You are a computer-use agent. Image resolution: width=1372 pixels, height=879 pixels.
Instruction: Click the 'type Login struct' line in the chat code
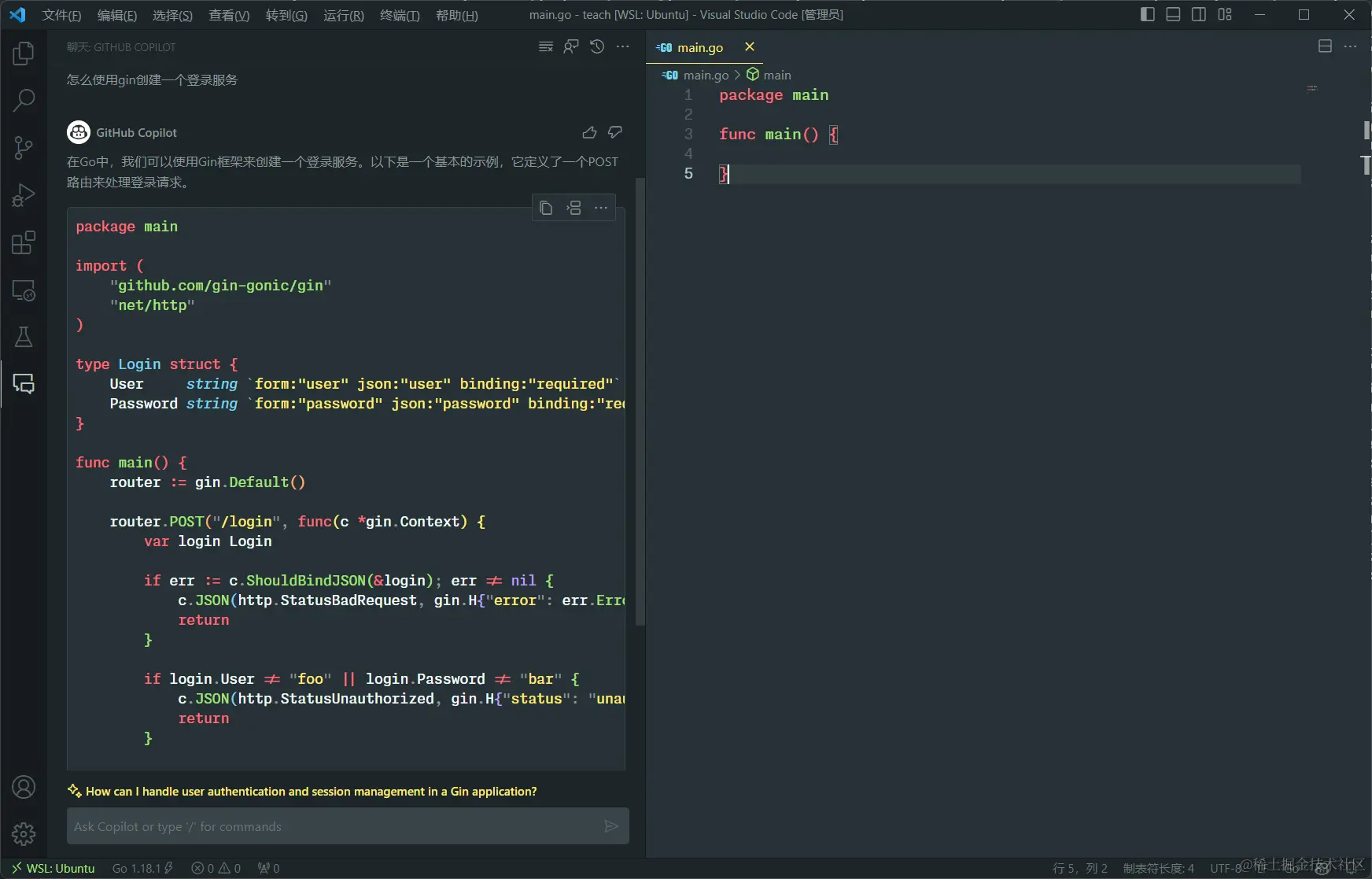click(x=157, y=364)
